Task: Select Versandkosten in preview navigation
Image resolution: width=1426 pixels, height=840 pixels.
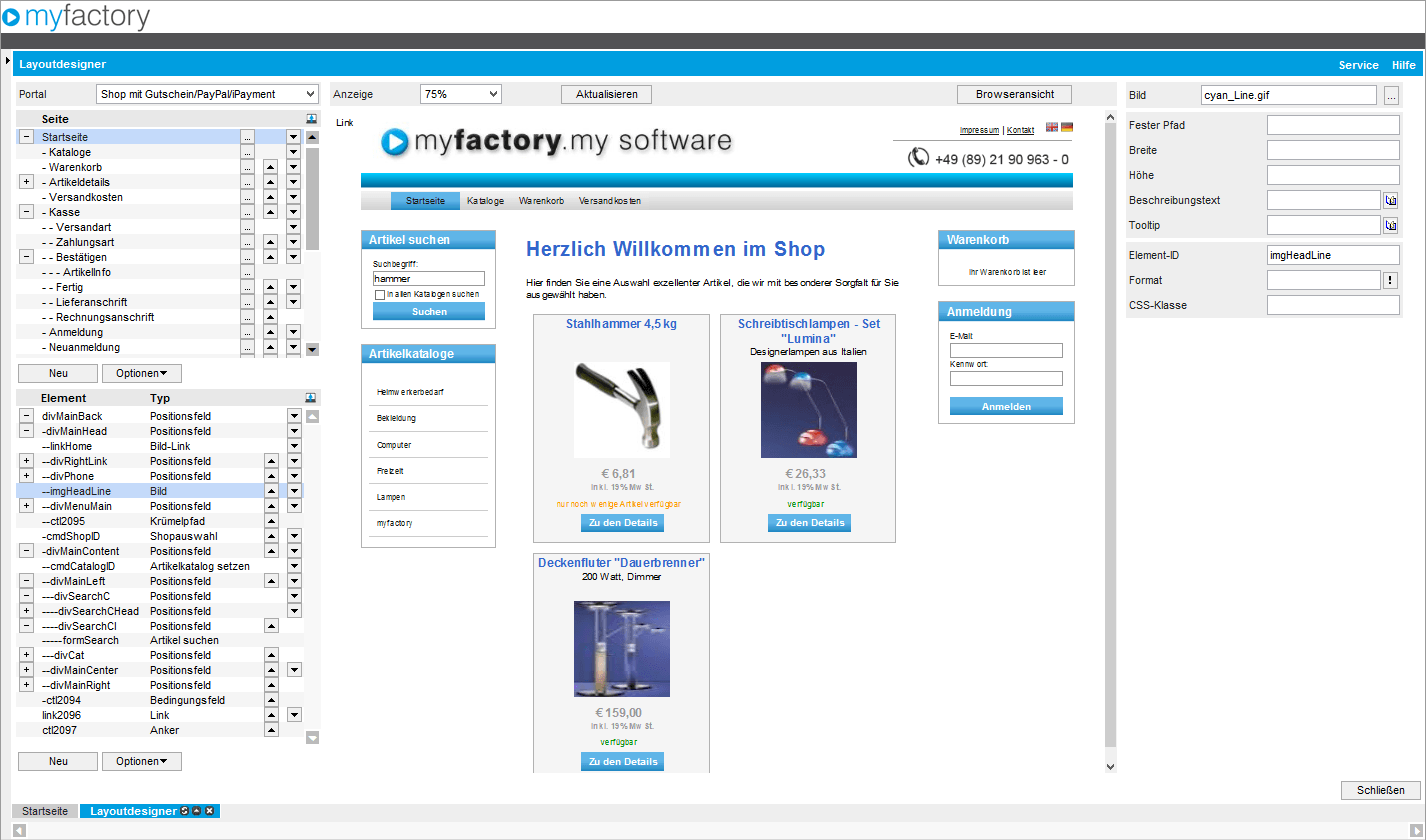Action: tap(610, 201)
